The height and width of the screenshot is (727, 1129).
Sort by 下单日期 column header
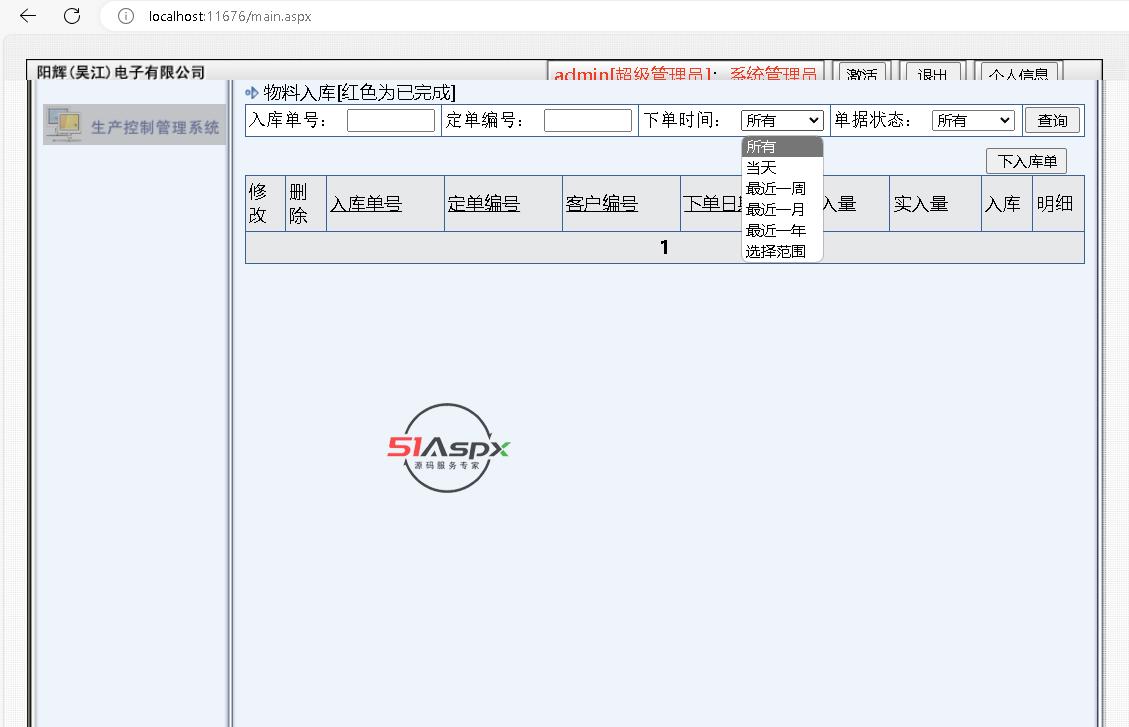pos(713,204)
